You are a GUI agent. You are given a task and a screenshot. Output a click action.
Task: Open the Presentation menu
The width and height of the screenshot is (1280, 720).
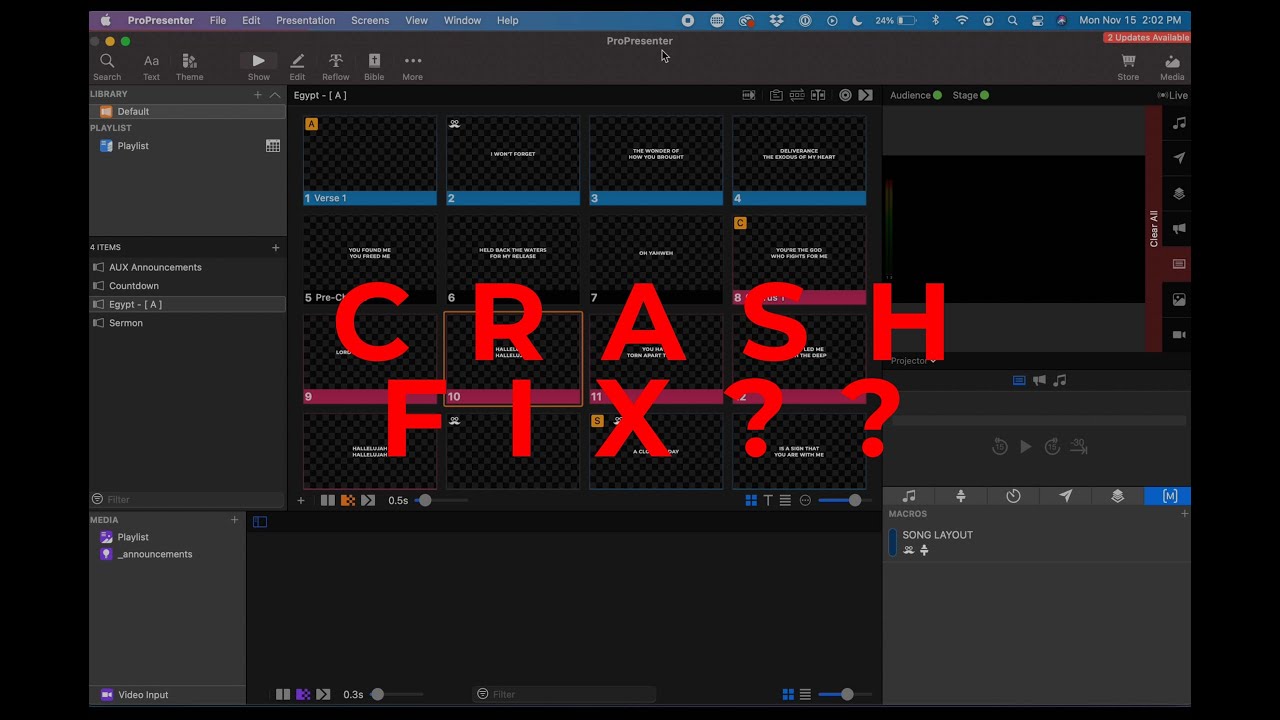(305, 20)
